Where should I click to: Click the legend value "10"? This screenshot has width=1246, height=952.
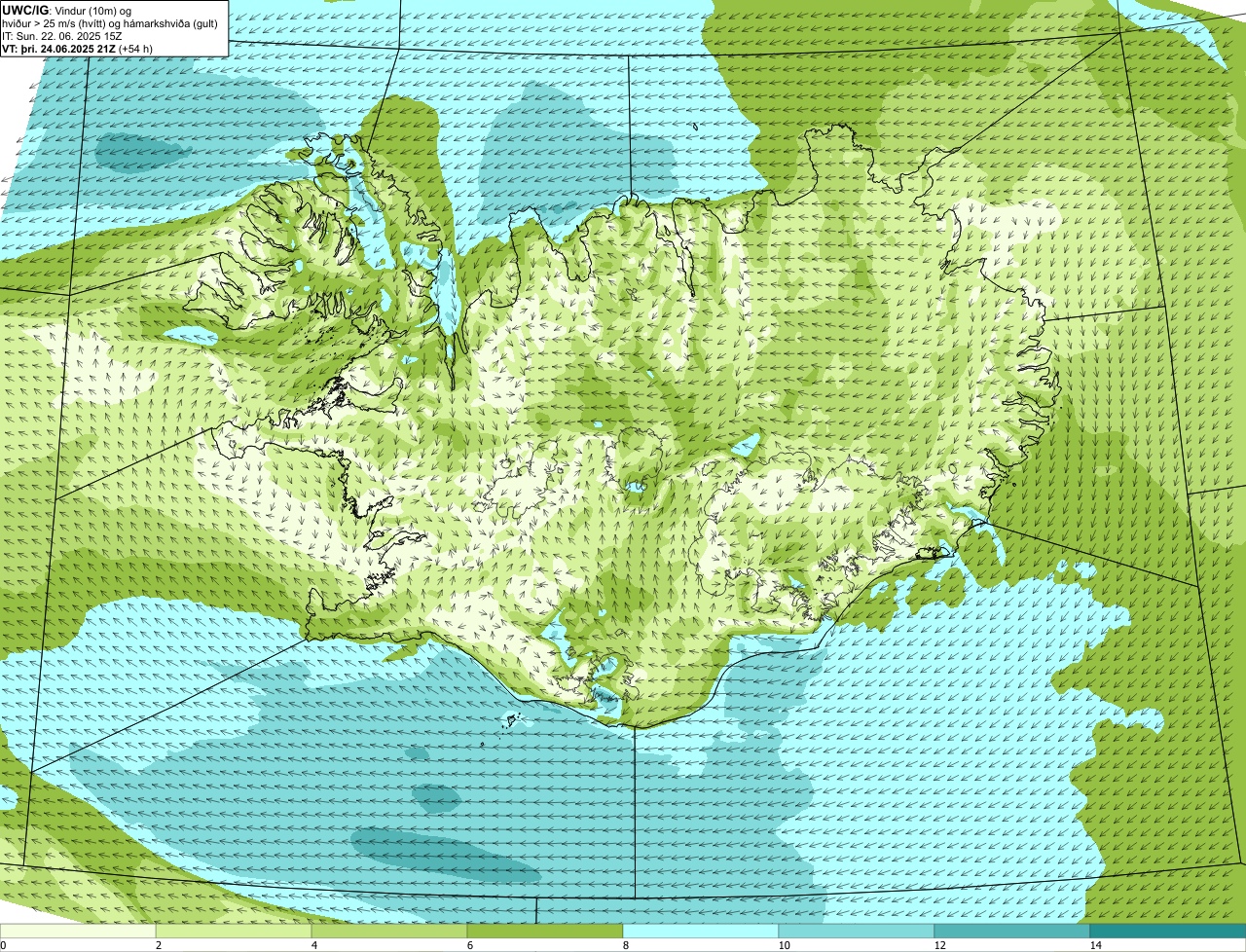[x=784, y=945]
